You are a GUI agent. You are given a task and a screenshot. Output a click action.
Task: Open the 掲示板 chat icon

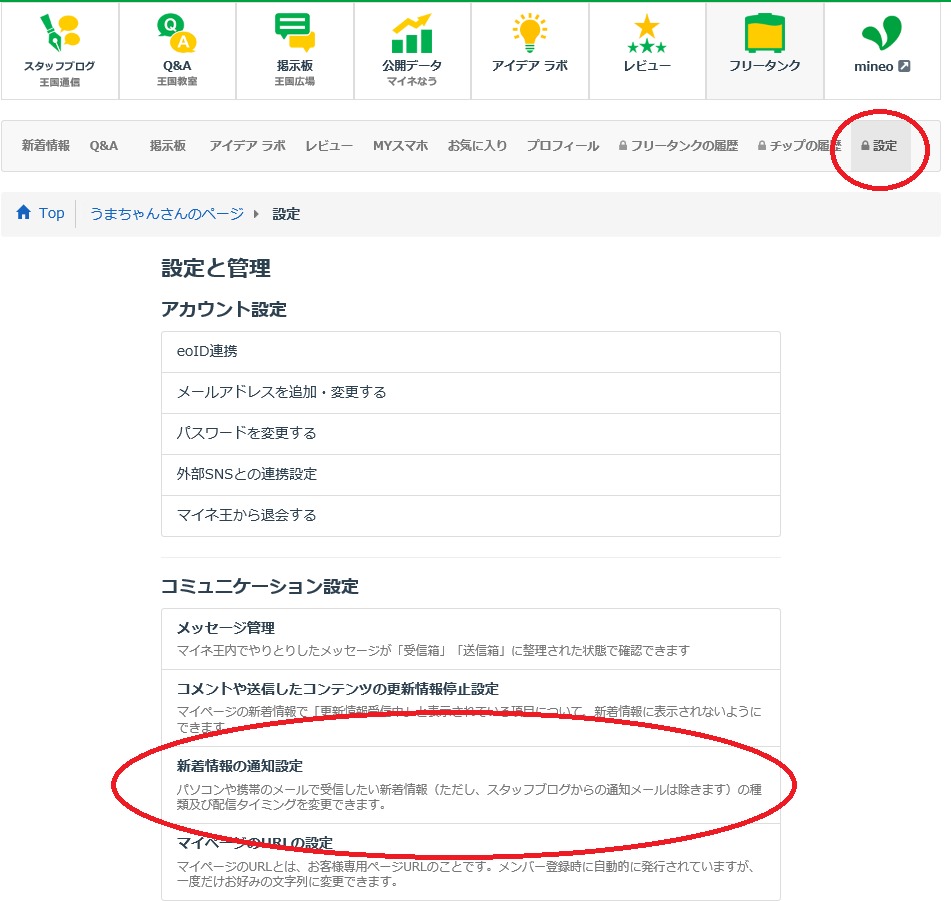click(x=295, y=34)
